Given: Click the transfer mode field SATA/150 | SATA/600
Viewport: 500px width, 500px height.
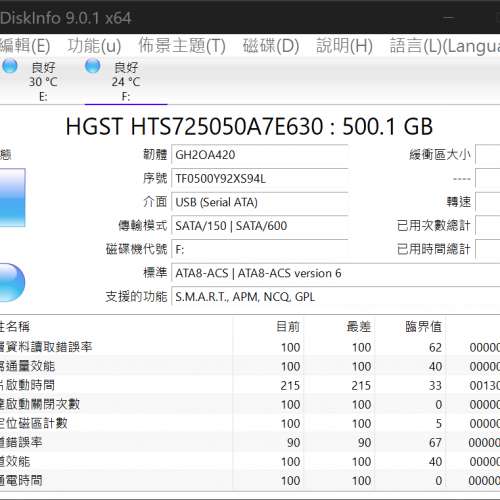Looking at the screenshot, I should (260, 226).
